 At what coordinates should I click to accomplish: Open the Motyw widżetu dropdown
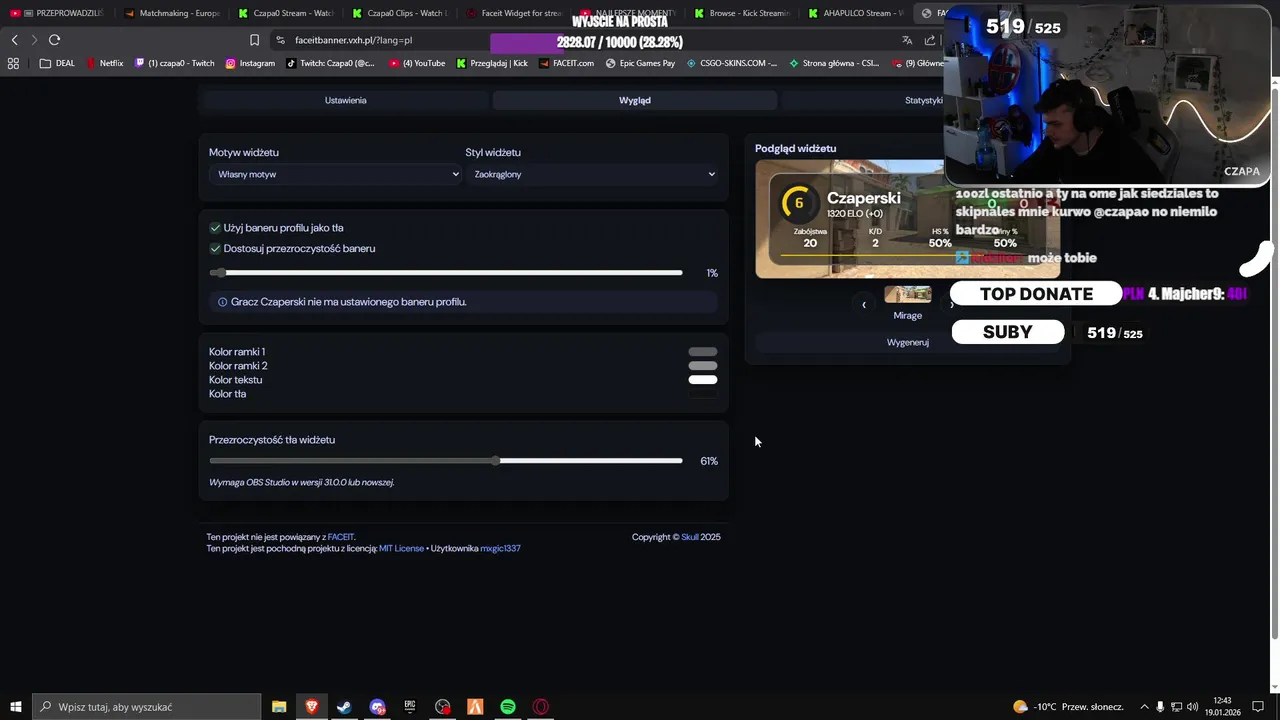335,174
